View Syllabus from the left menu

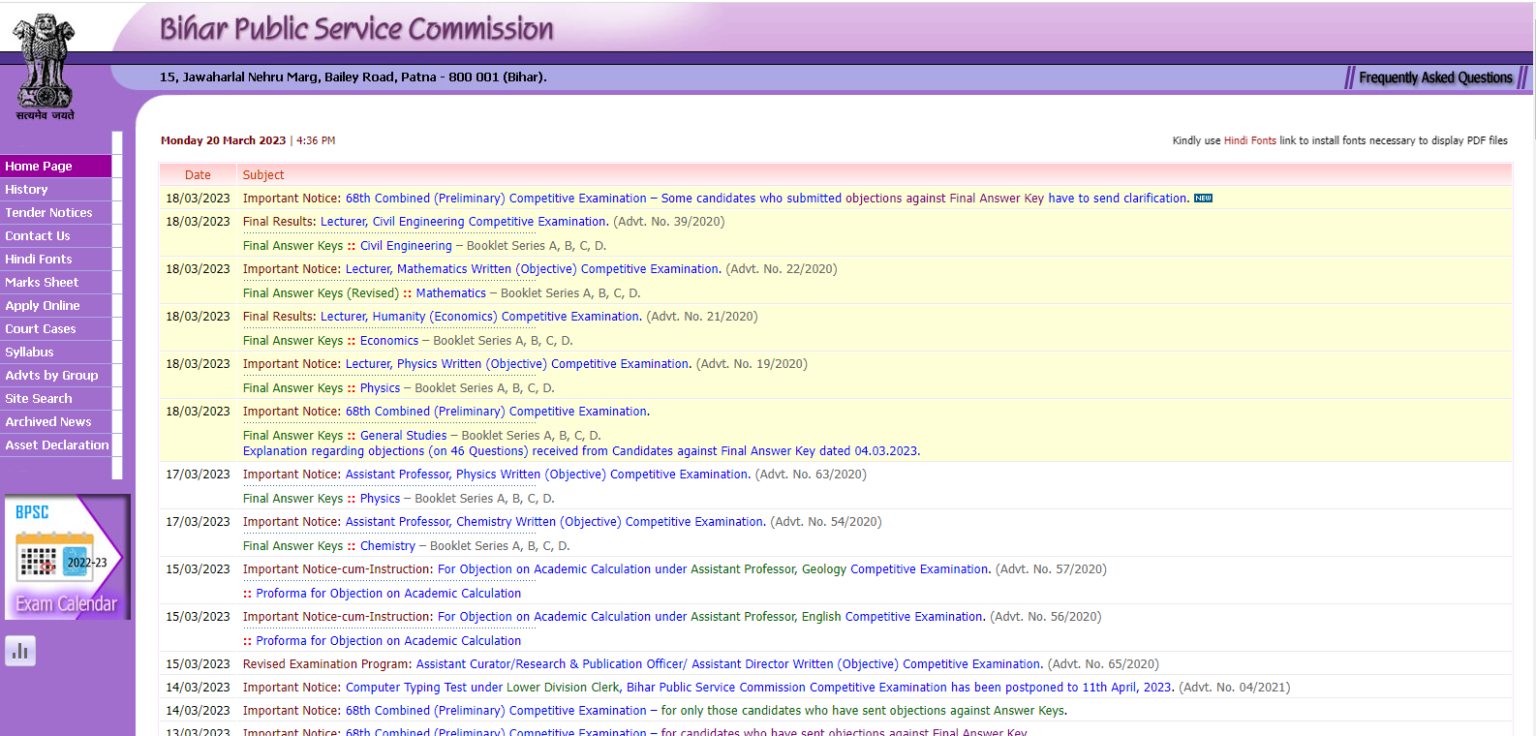[29, 352]
